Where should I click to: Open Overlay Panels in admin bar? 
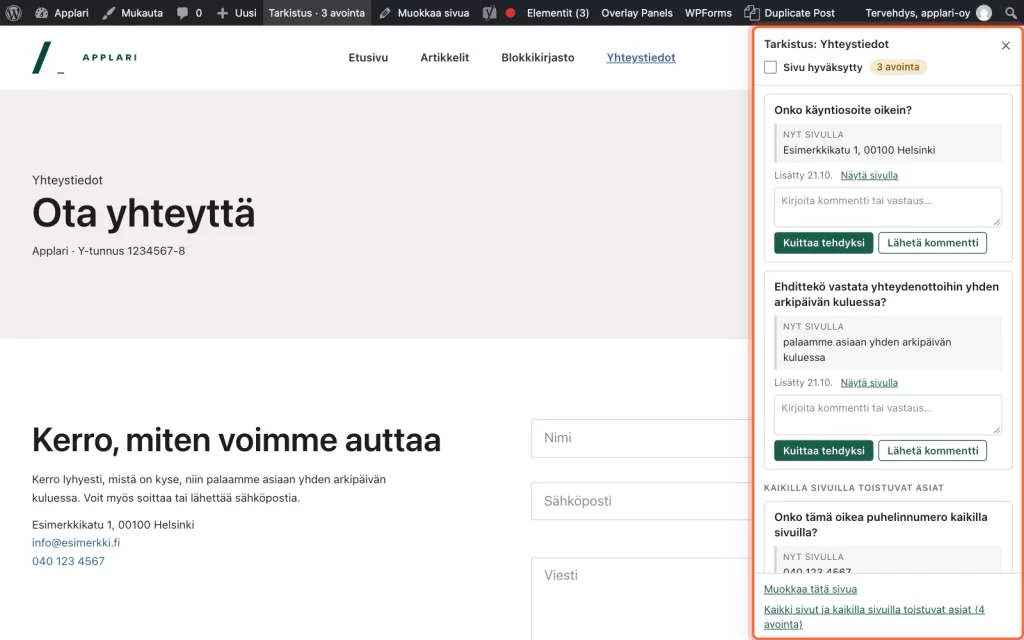click(637, 12)
